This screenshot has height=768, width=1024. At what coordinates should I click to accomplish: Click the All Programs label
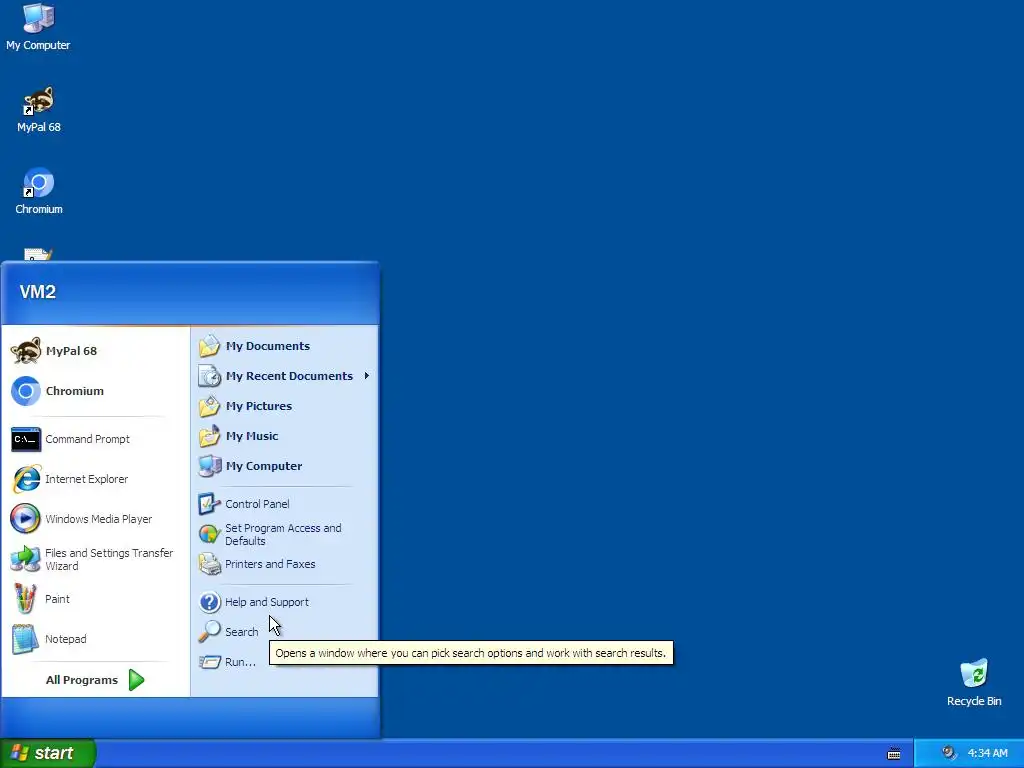coord(82,680)
